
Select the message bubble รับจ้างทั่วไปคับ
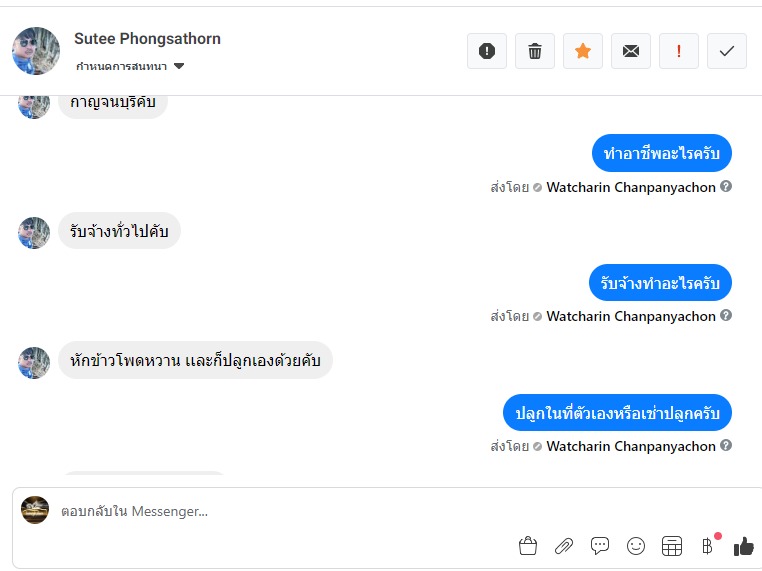[119, 232]
